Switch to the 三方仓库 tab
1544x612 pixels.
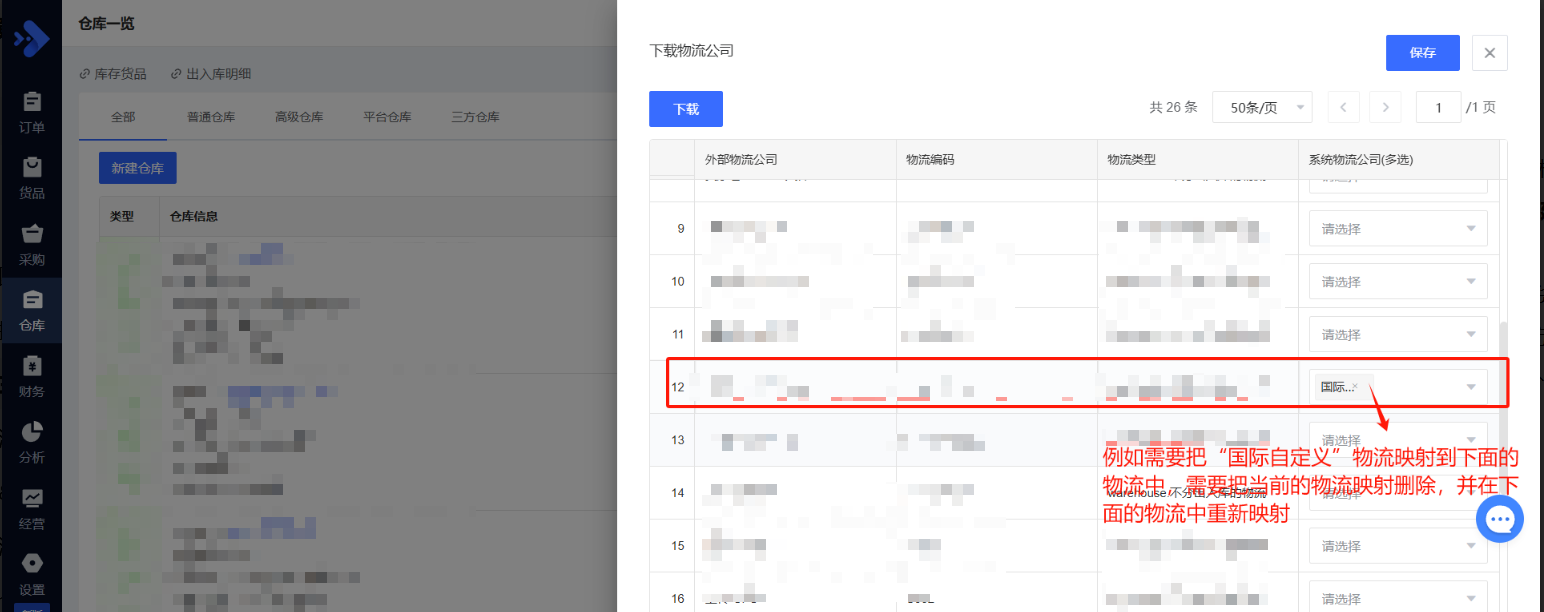click(475, 117)
